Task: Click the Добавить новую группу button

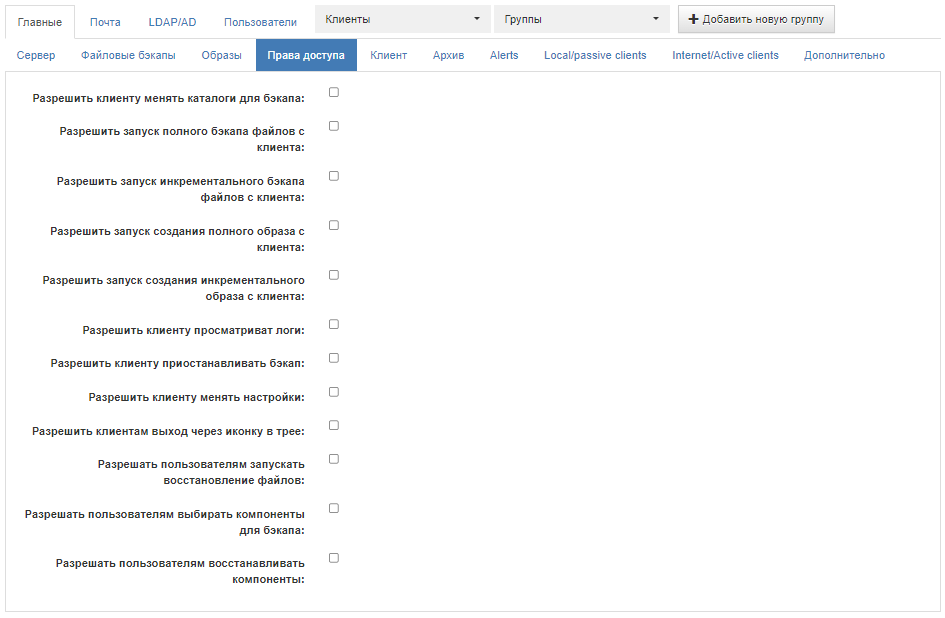Action: 756,19
